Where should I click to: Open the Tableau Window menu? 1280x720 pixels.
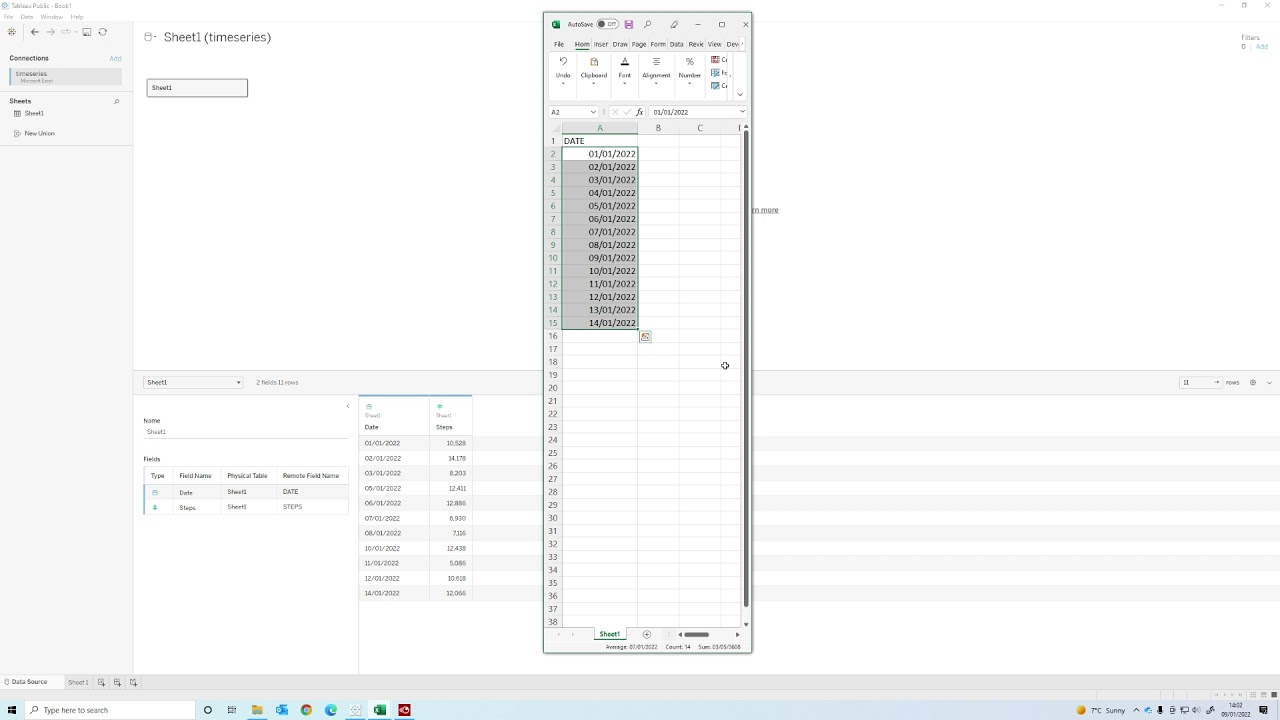point(52,17)
